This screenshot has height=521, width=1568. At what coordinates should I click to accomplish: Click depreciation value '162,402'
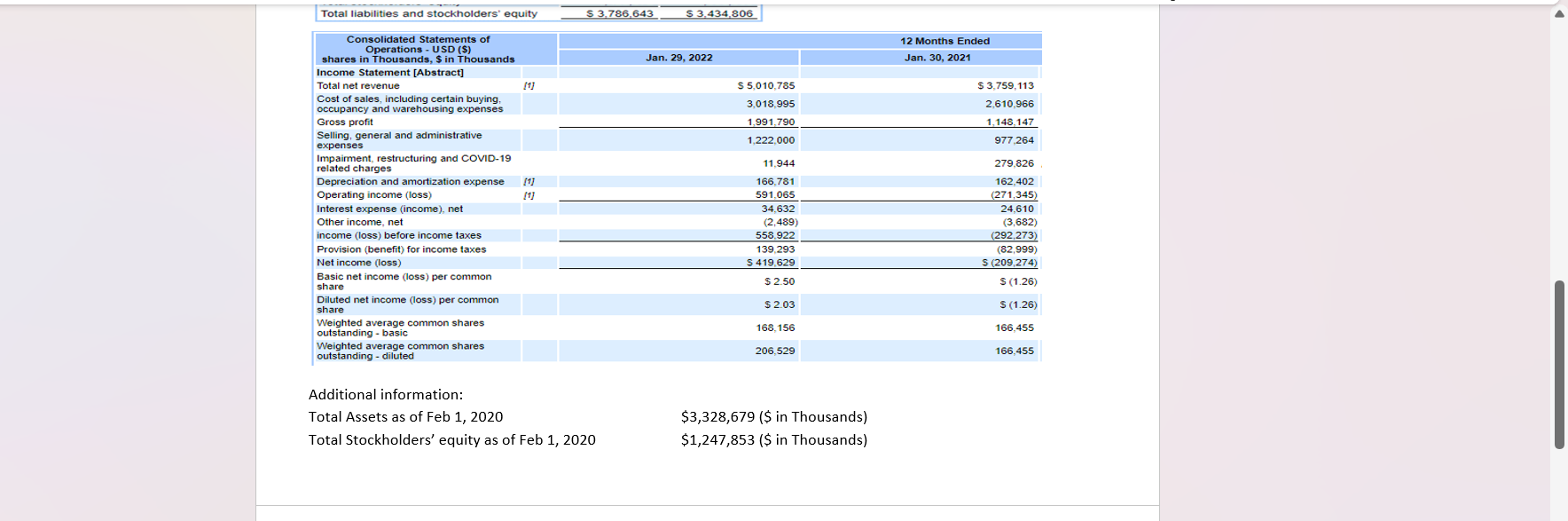click(x=1014, y=181)
